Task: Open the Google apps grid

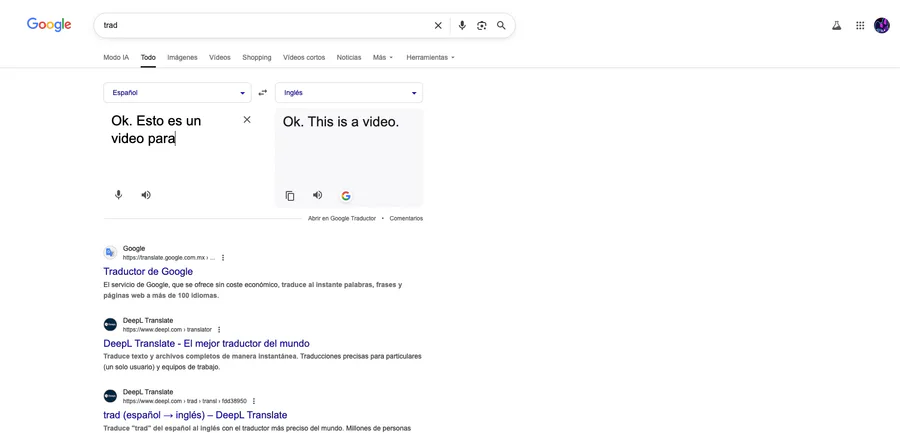Action: click(x=860, y=25)
